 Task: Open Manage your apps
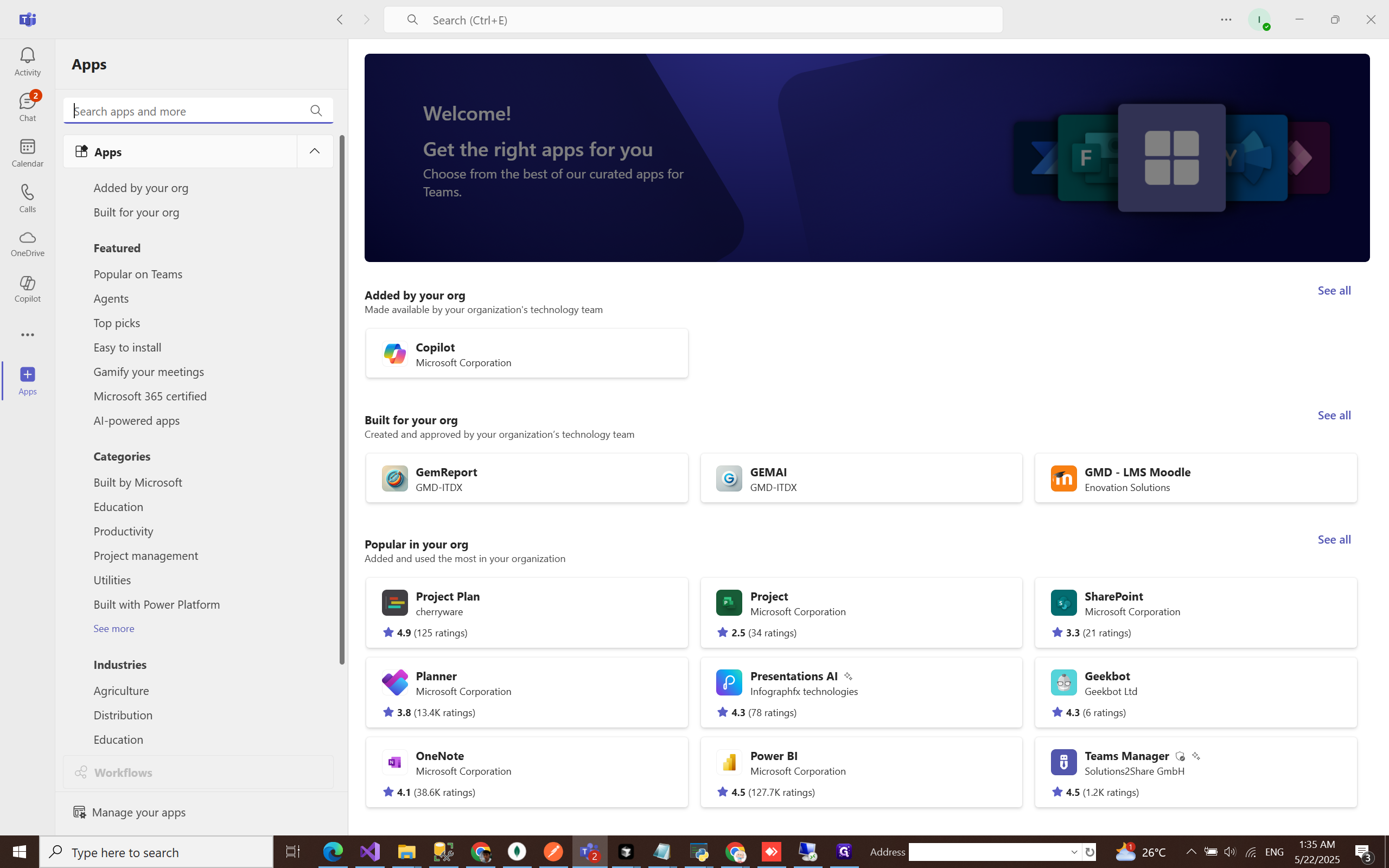click(x=130, y=812)
